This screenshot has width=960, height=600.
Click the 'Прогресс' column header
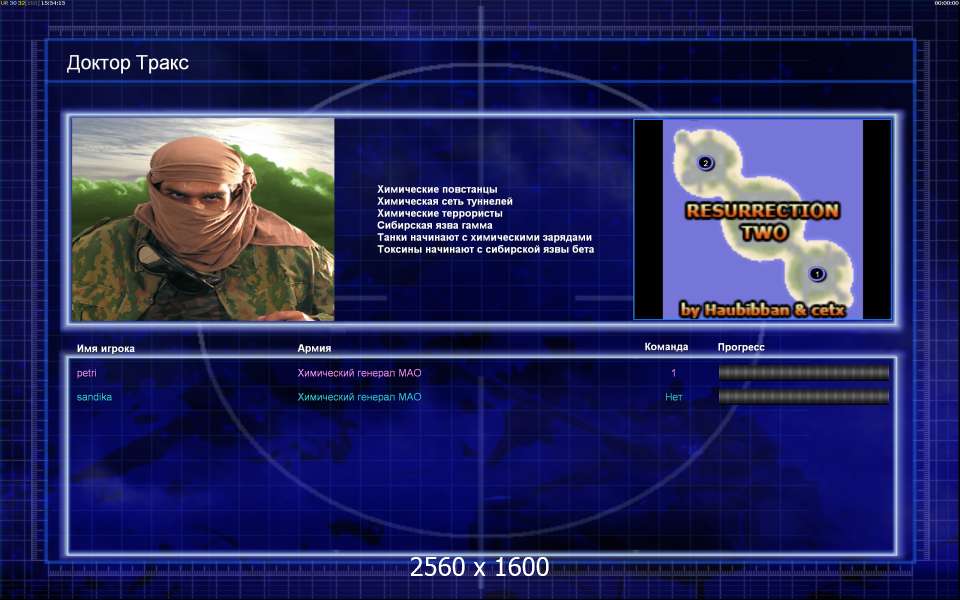tap(741, 347)
